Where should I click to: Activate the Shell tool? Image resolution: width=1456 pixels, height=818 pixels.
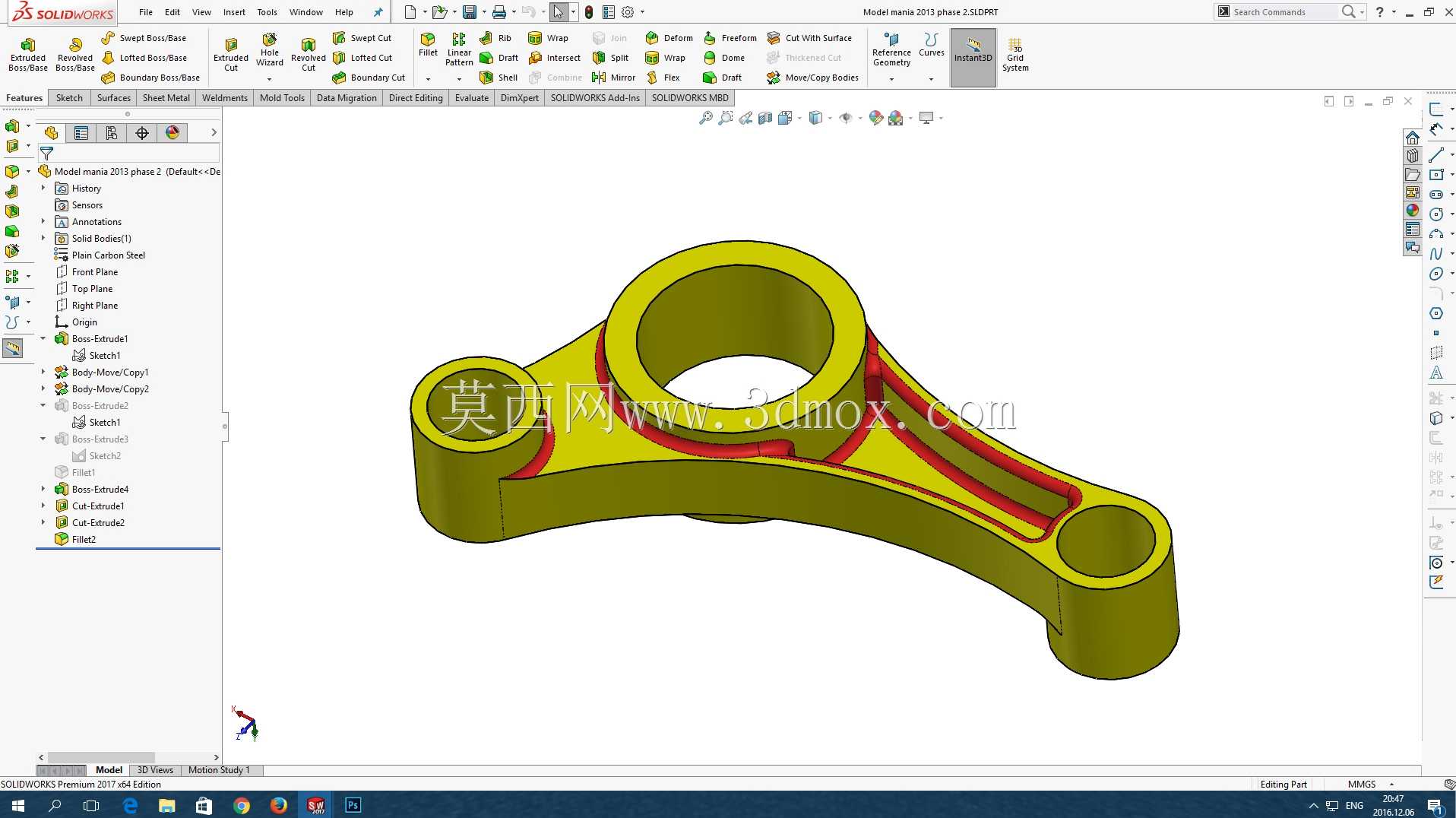tap(499, 78)
